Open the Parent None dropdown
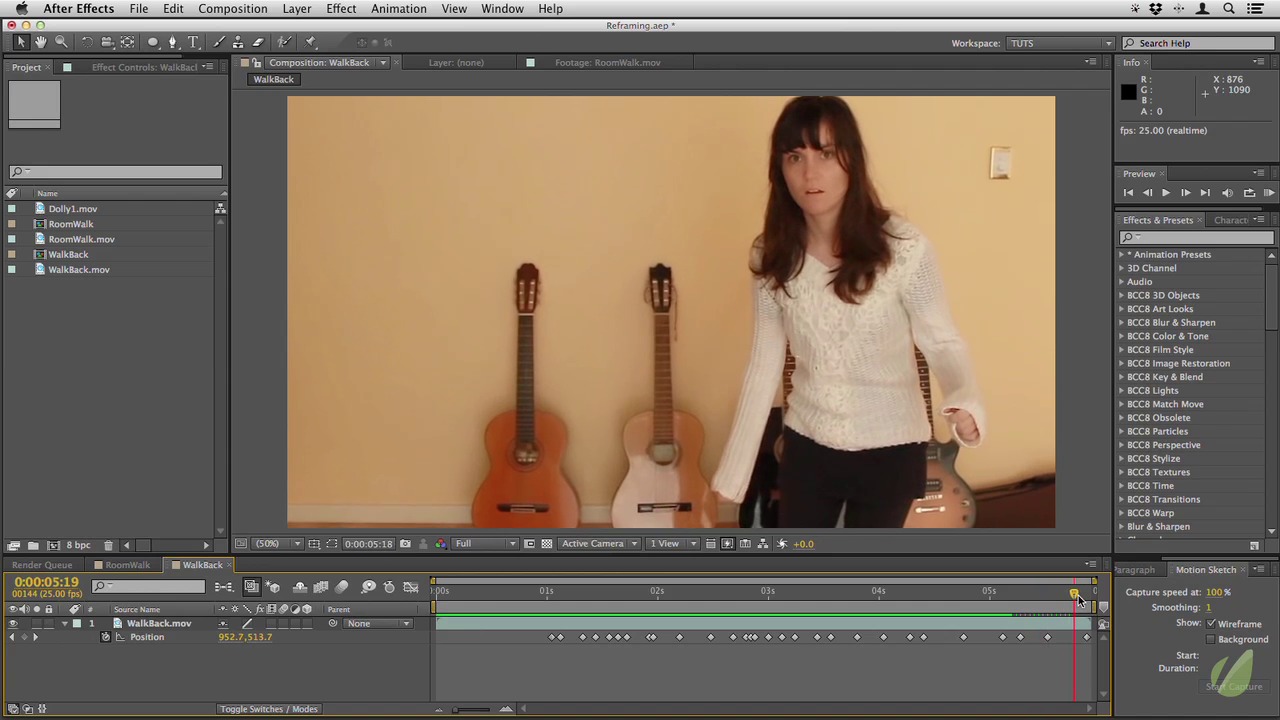The image size is (1280, 720). pyautogui.click(x=378, y=623)
